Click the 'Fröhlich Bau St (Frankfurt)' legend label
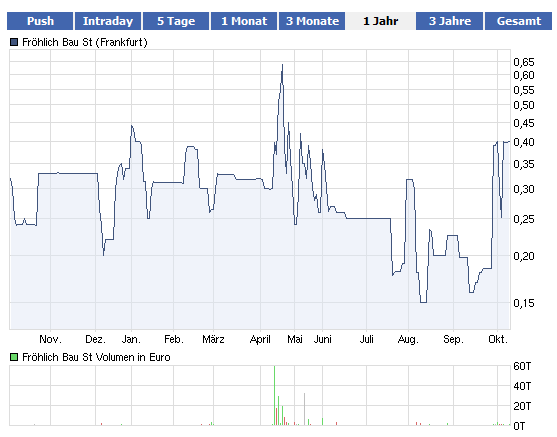Image resolution: width=557 pixels, height=437 pixels. (85, 42)
